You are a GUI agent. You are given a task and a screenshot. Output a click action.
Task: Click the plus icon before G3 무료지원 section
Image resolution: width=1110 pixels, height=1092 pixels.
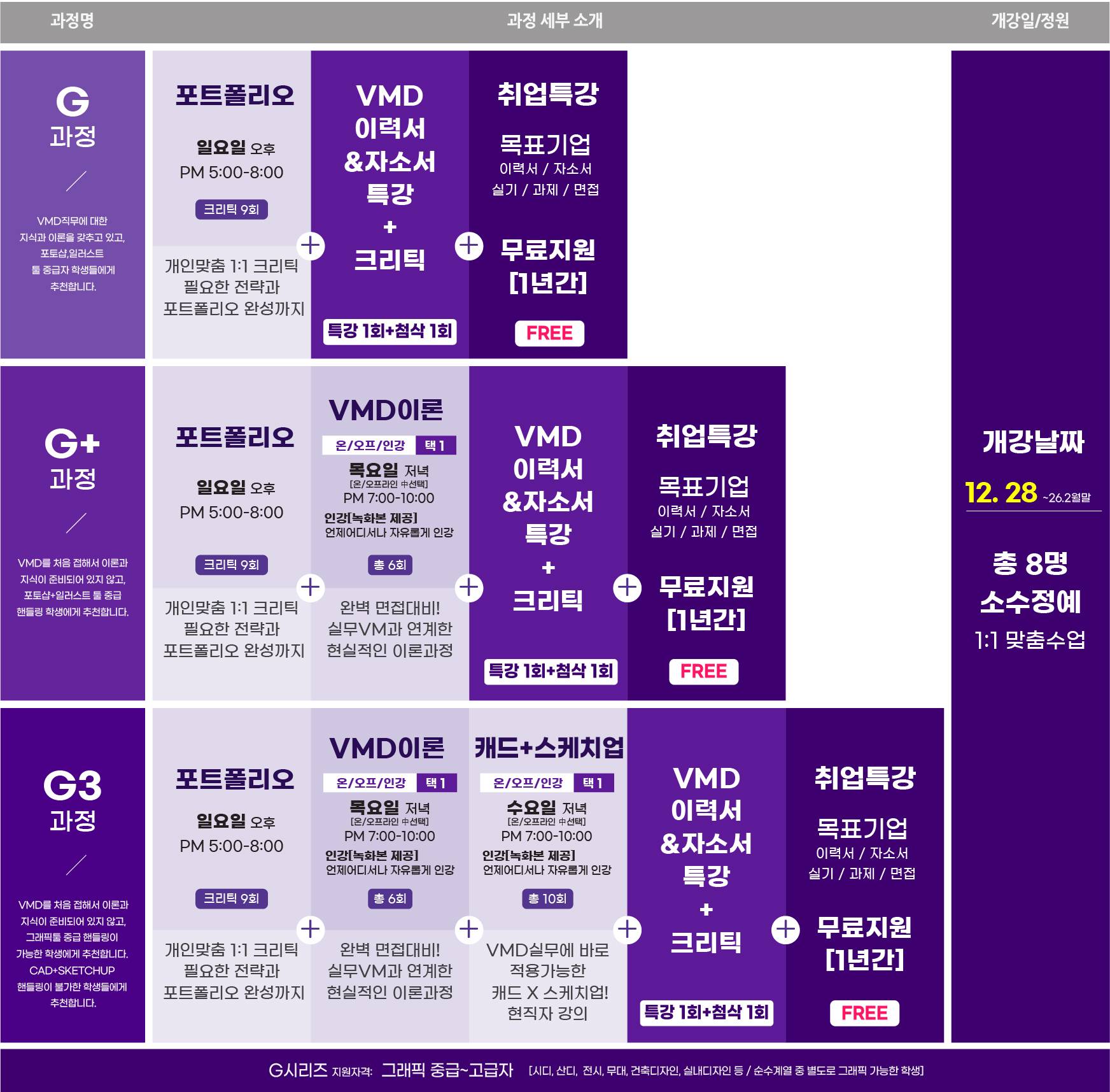click(784, 930)
